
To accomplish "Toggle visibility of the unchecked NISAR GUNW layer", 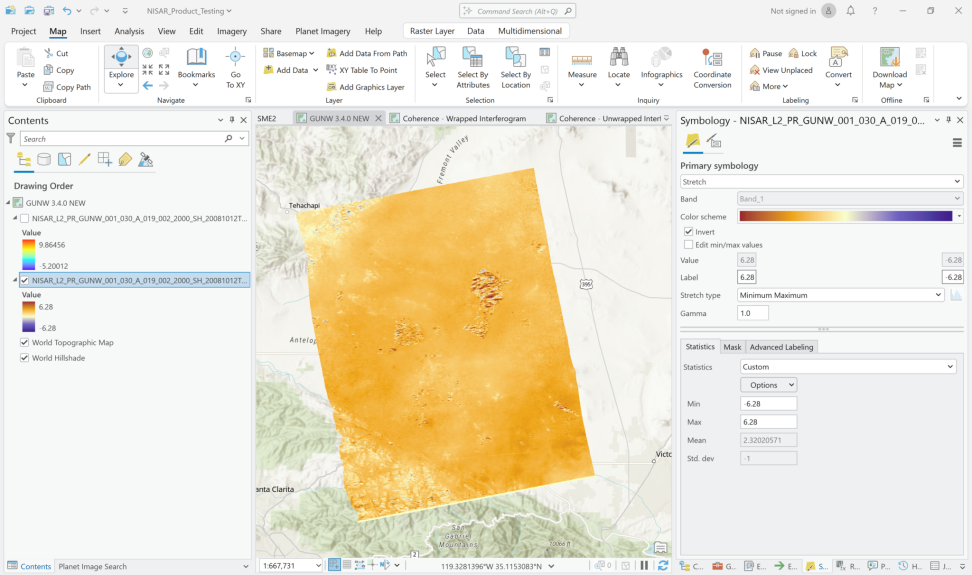I will (25, 218).
